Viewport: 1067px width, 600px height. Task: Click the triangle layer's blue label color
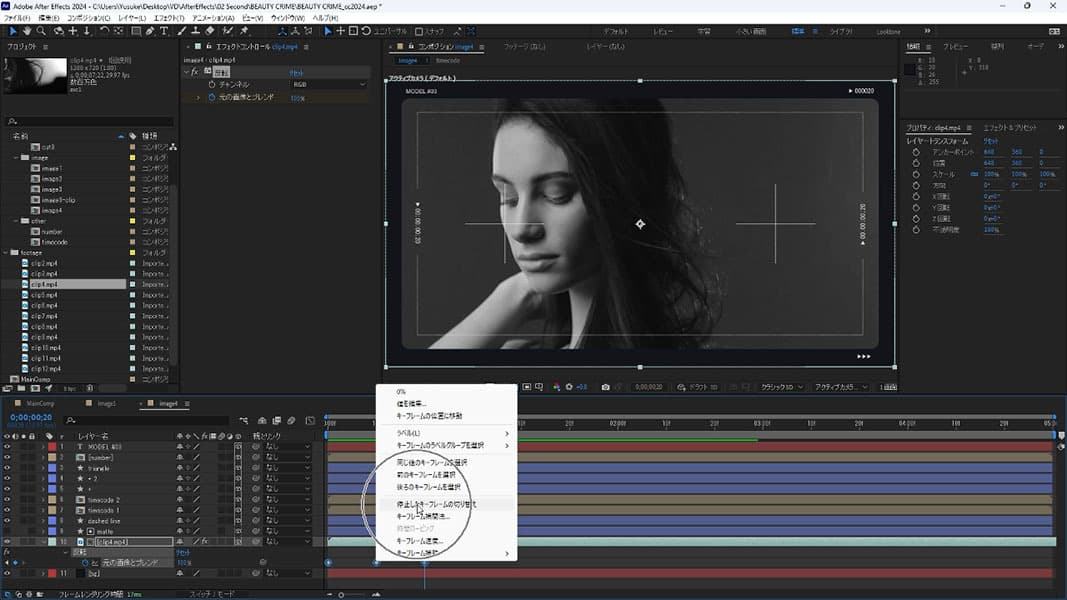pos(50,468)
